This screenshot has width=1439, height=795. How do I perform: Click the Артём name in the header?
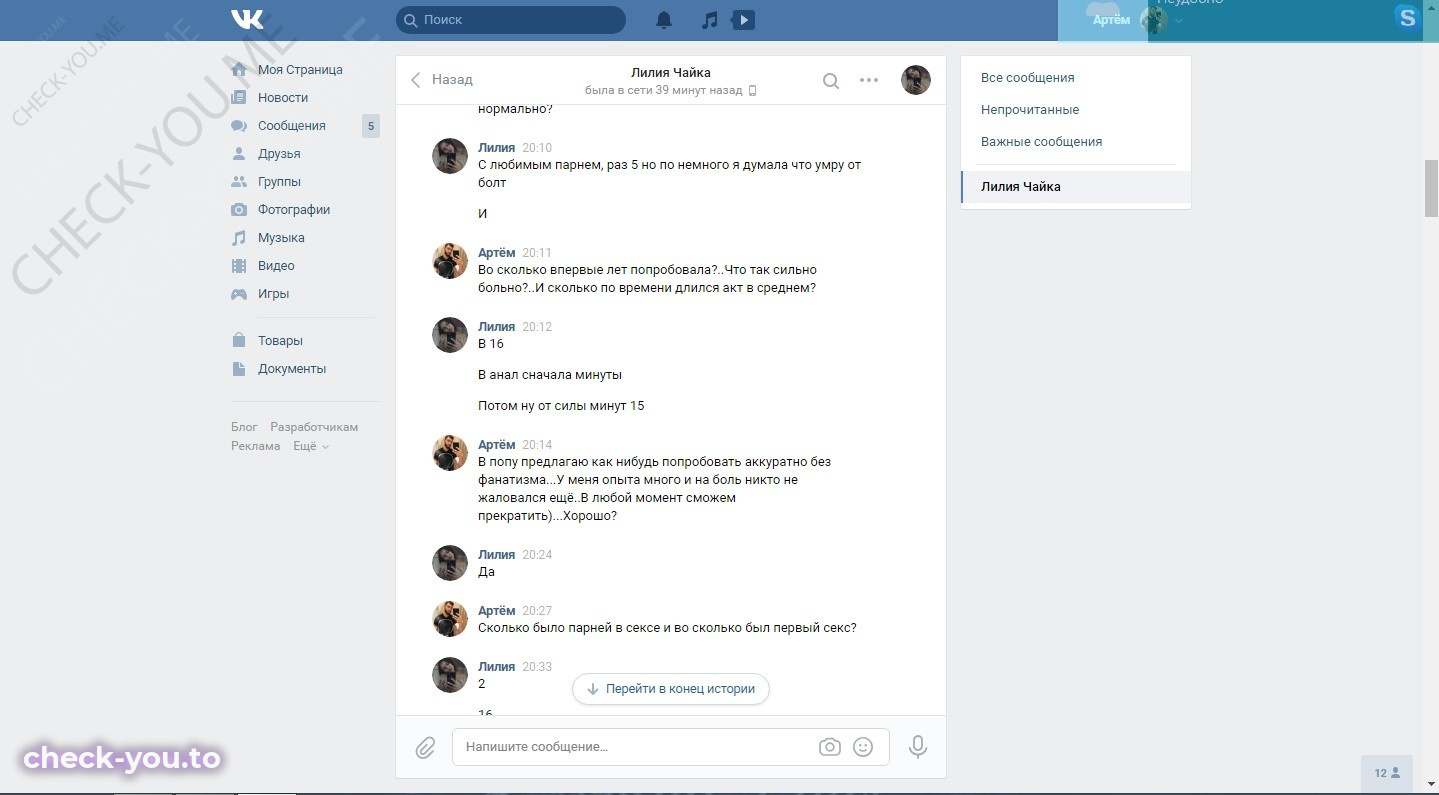[1111, 20]
